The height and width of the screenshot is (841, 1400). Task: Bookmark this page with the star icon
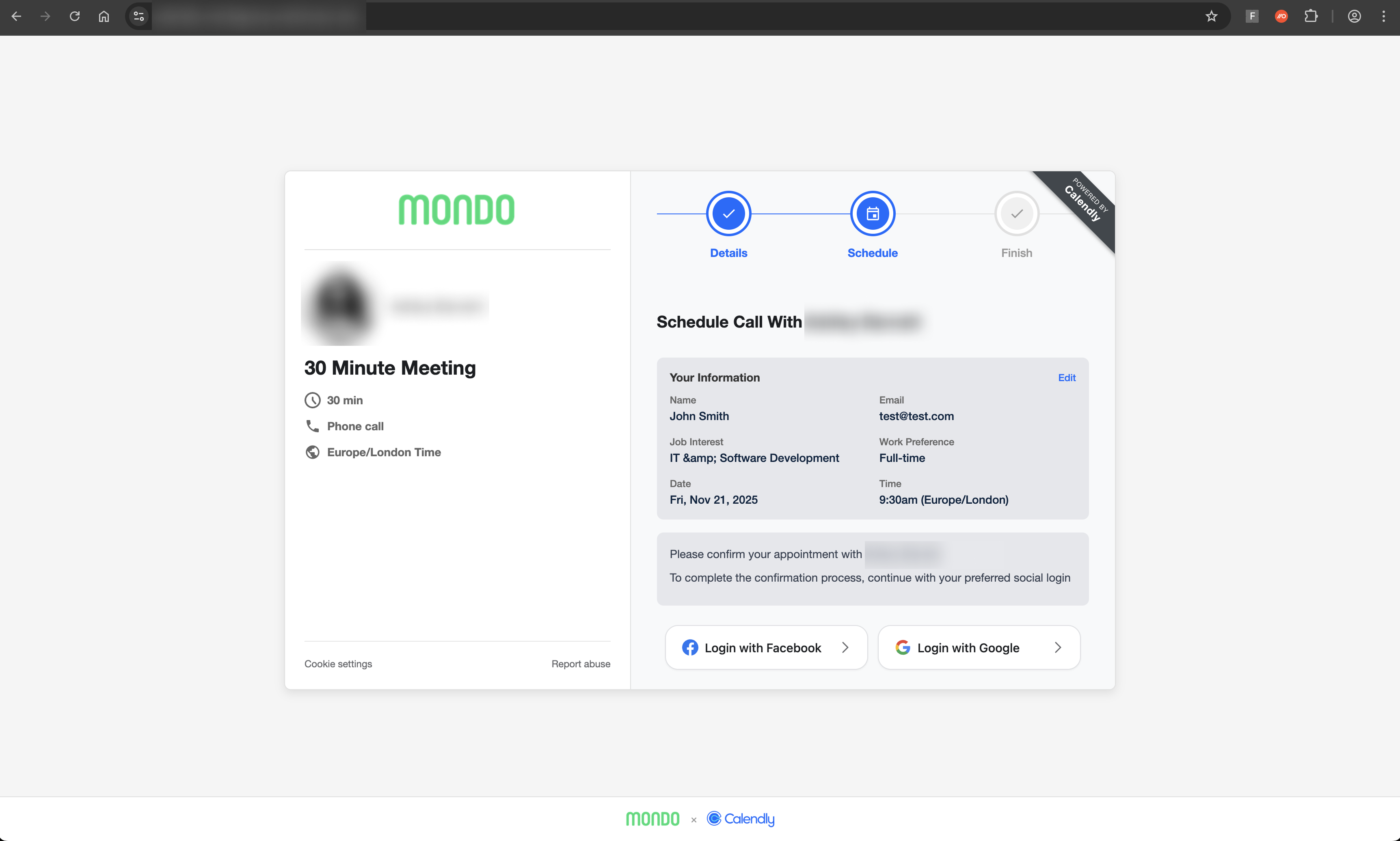pos(1211,16)
